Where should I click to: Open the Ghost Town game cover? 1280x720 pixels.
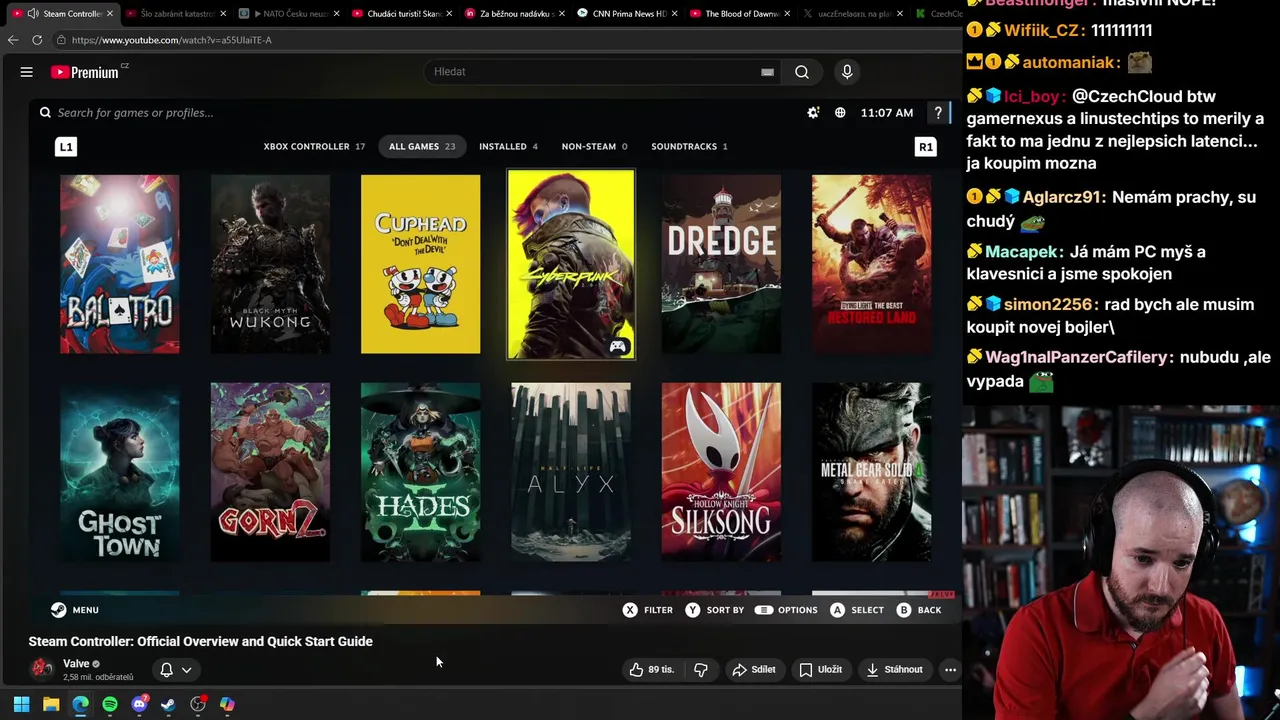click(120, 472)
